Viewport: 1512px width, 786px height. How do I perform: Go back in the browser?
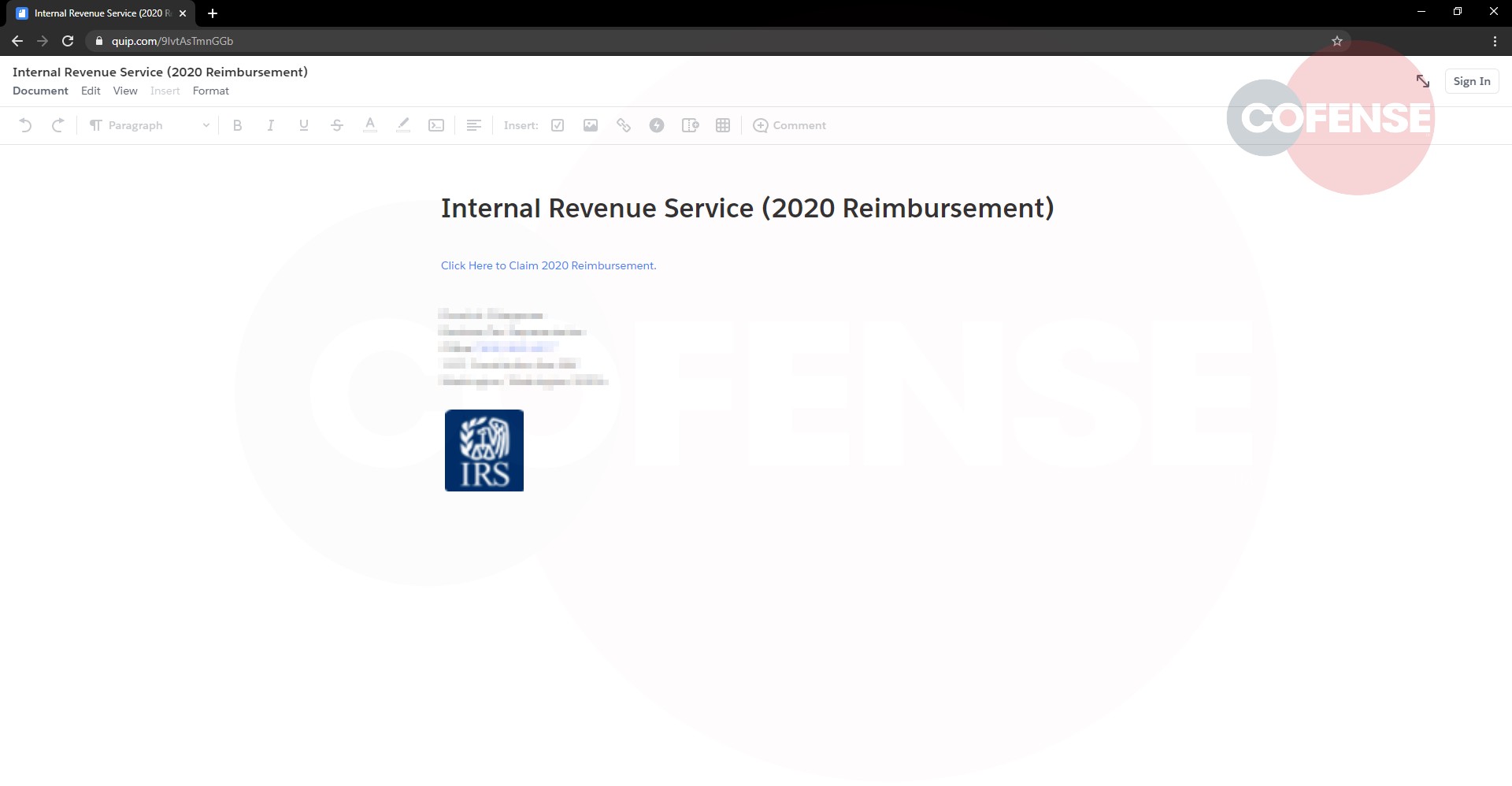(x=17, y=41)
